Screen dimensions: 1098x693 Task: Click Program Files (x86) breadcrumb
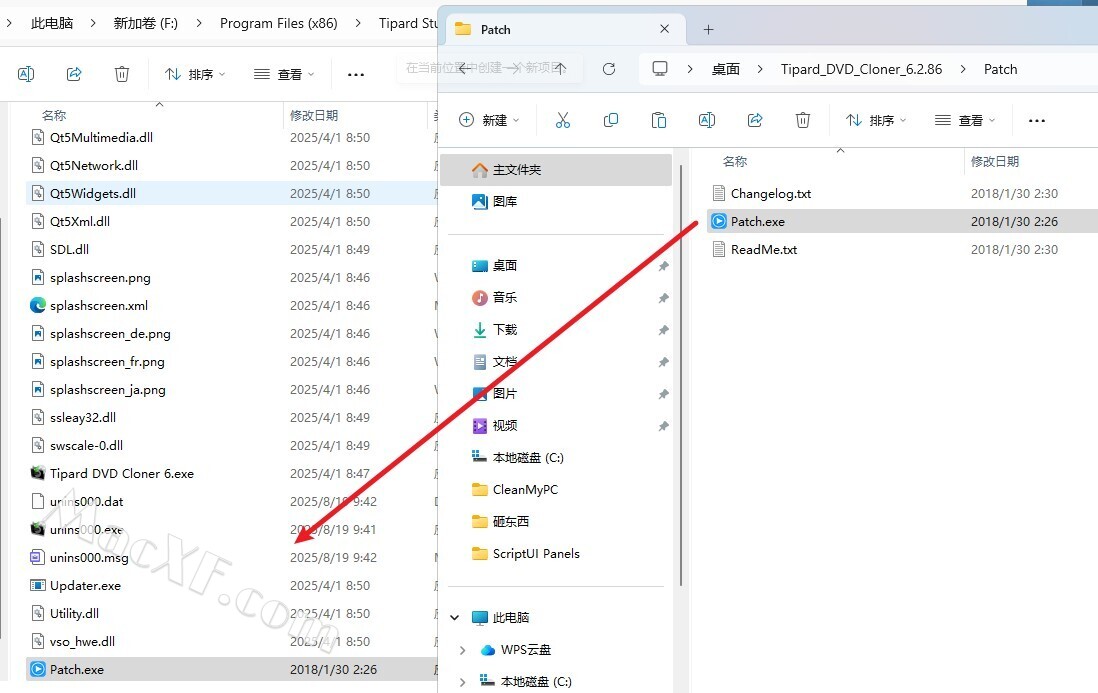(279, 23)
